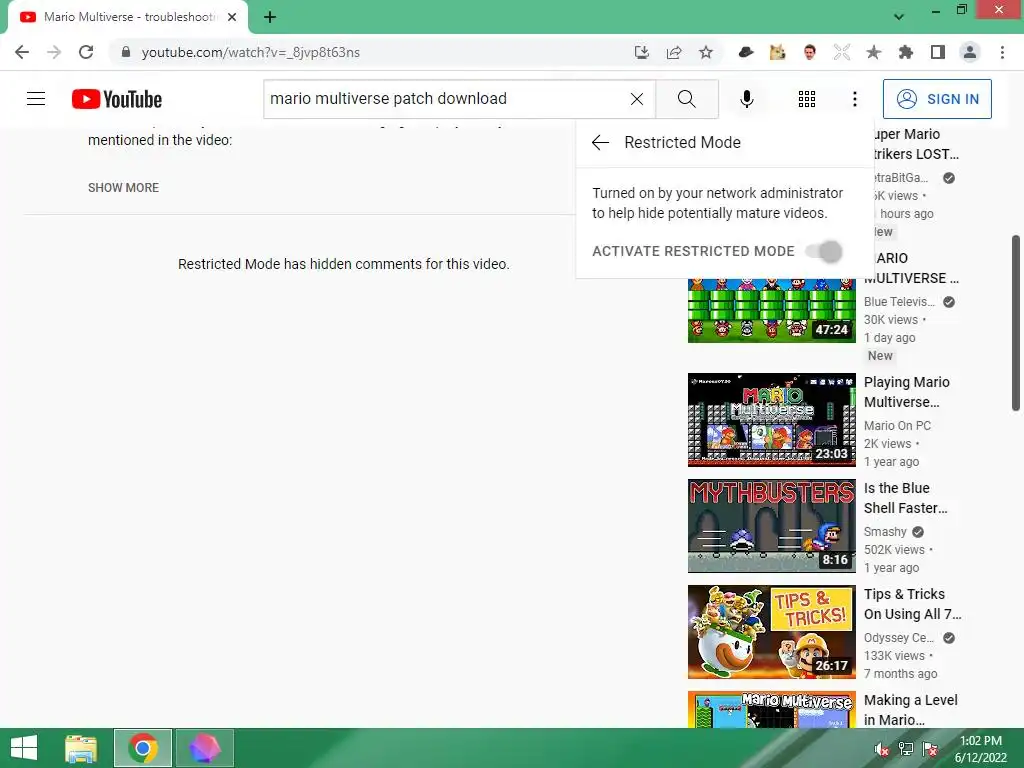1024x768 pixels.
Task: Open the Extensions puzzle piece menu
Action: (906, 52)
